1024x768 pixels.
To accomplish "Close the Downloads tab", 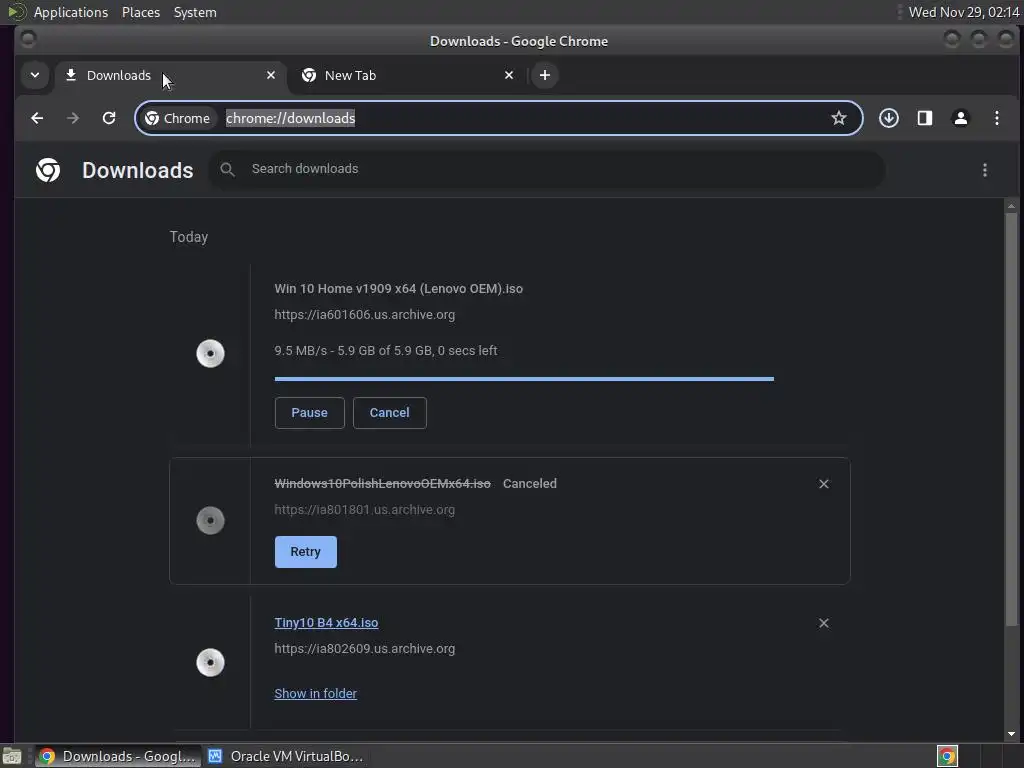I will [271, 75].
